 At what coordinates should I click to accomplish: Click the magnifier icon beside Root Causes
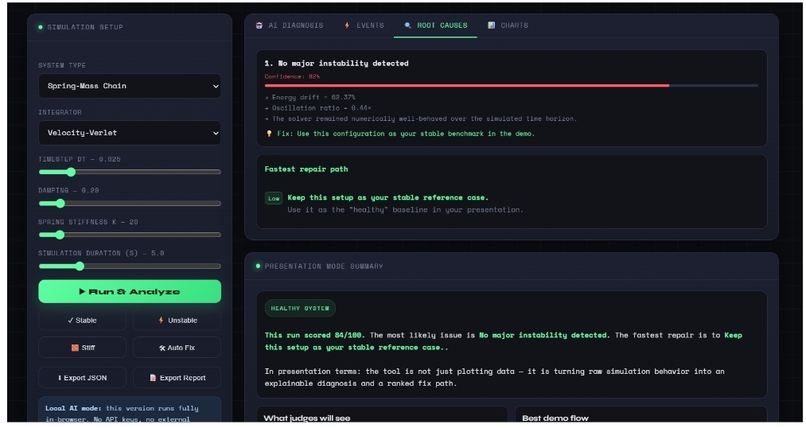pyautogui.click(x=408, y=25)
